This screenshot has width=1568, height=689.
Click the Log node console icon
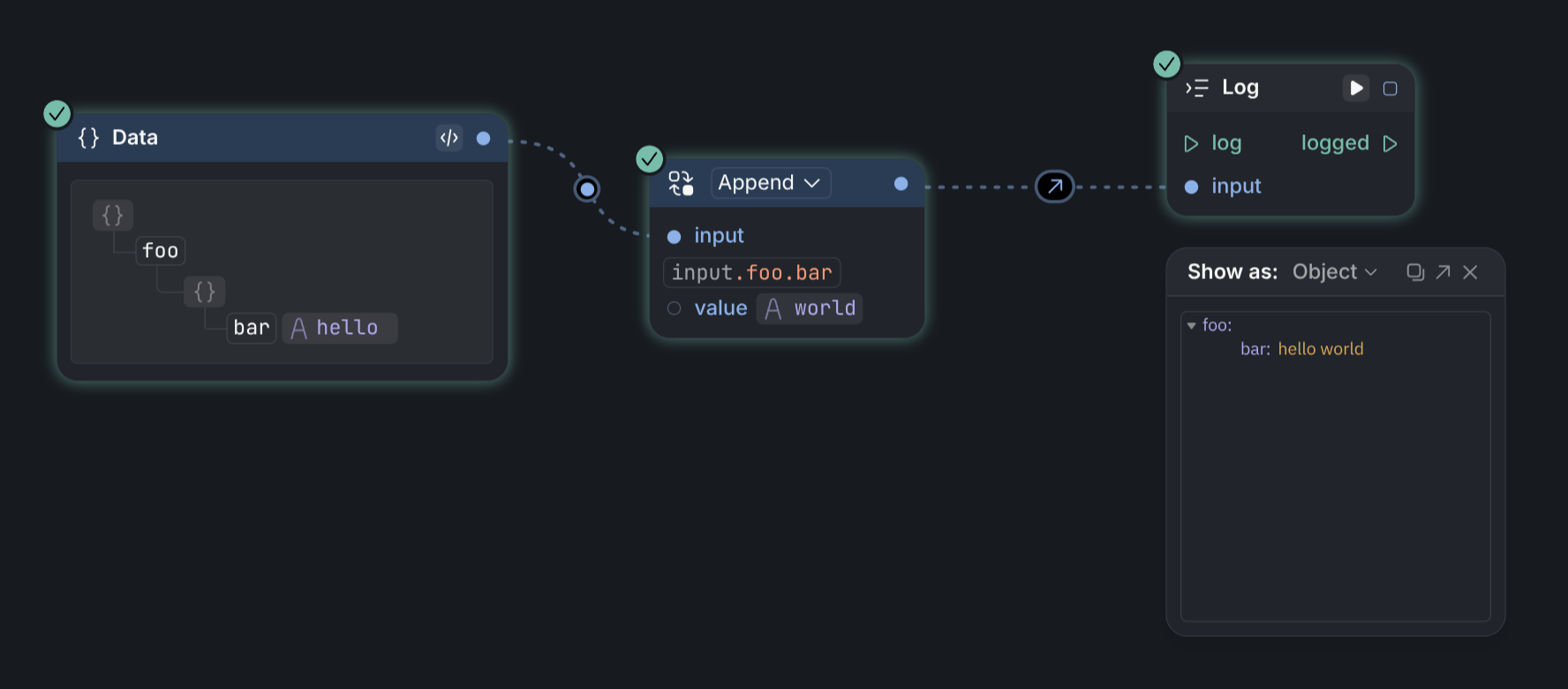pyautogui.click(x=1197, y=87)
